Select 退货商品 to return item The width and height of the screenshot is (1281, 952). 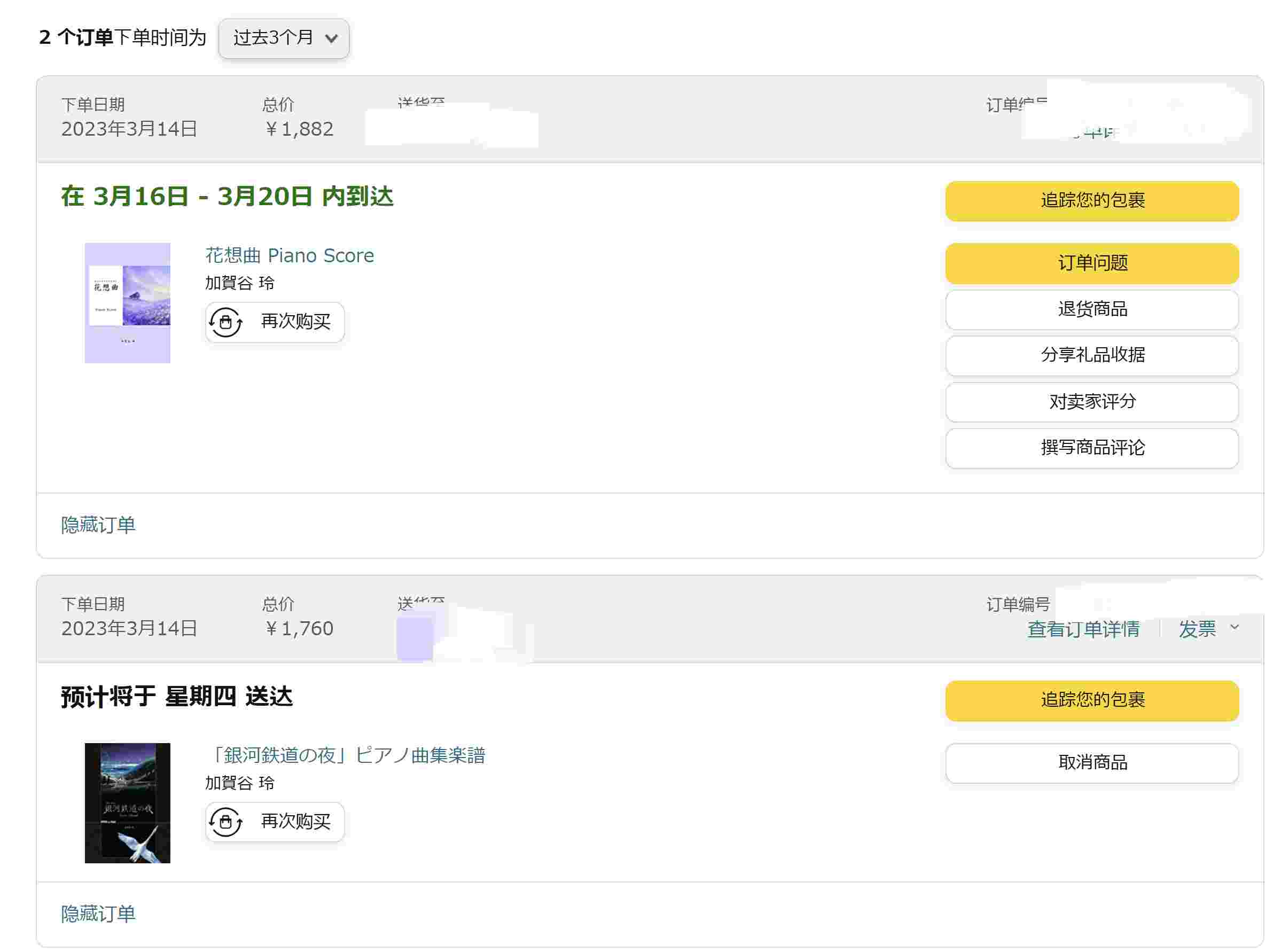(x=1091, y=309)
